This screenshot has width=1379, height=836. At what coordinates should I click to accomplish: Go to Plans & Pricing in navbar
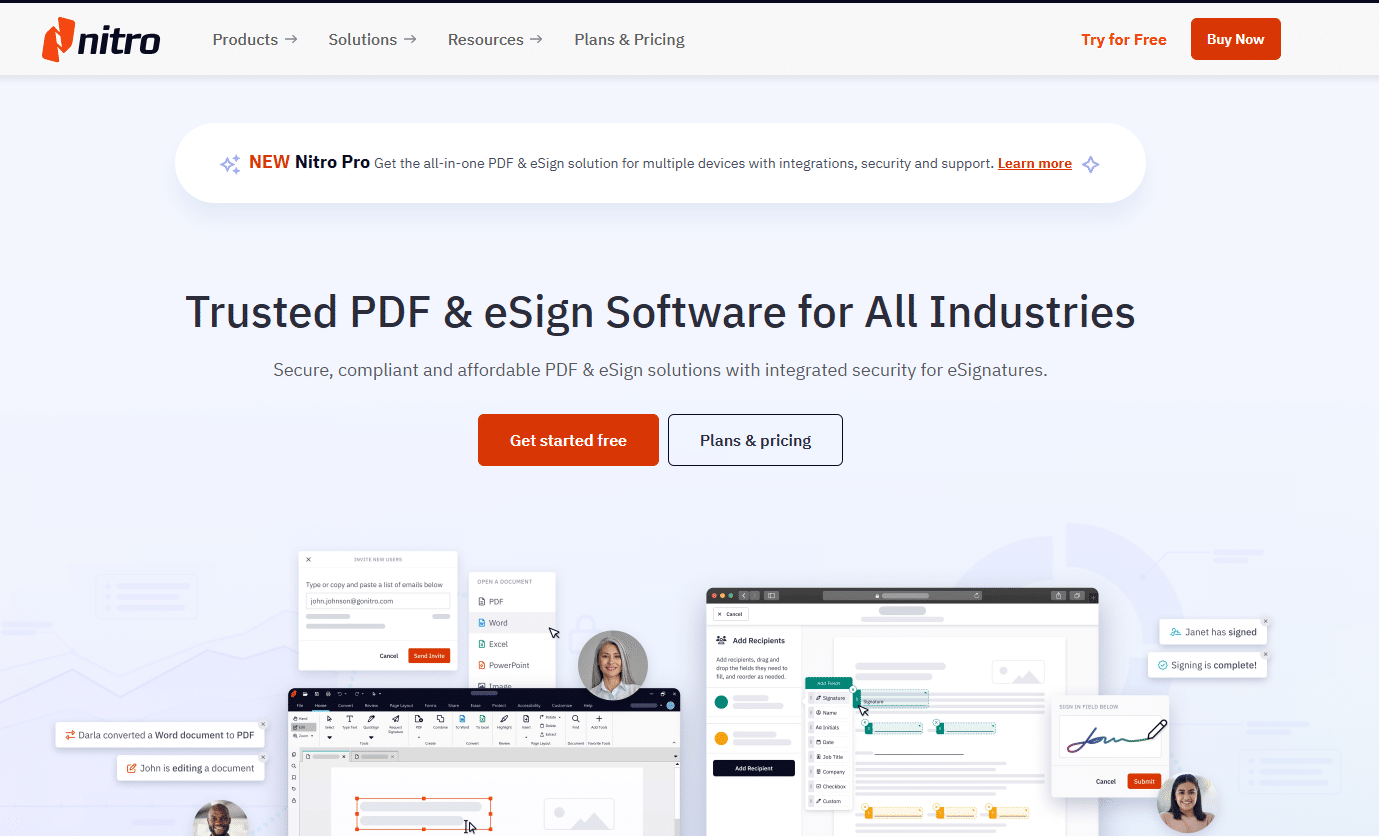629,40
